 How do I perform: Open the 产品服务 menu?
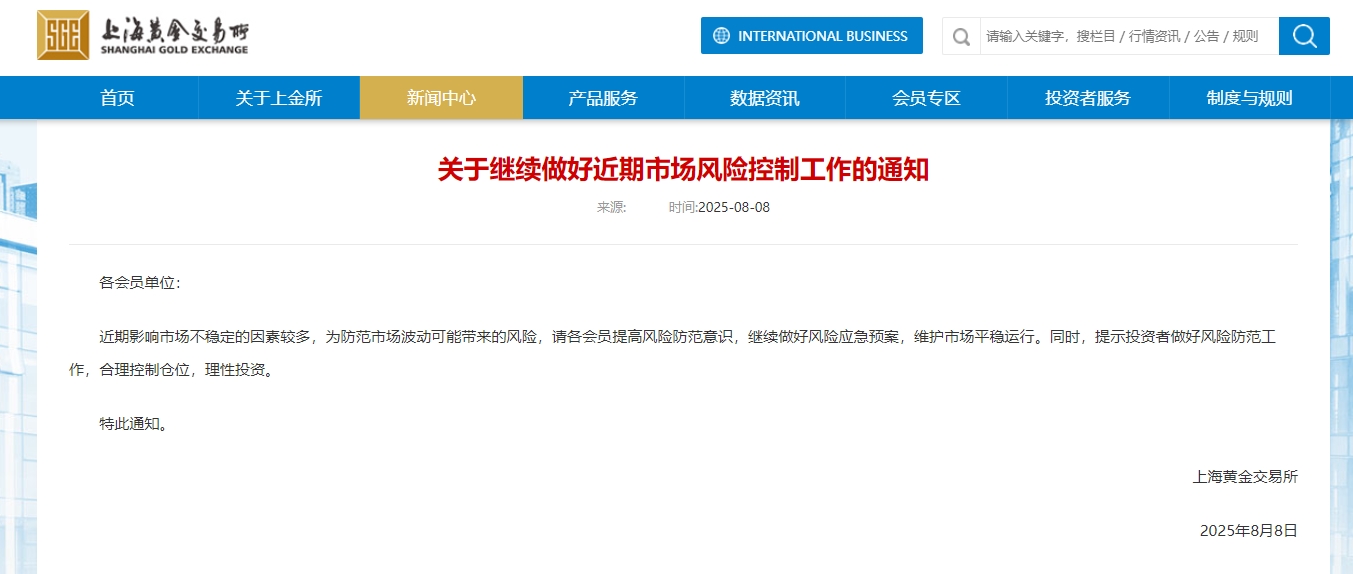pyautogui.click(x=603, y=98)
